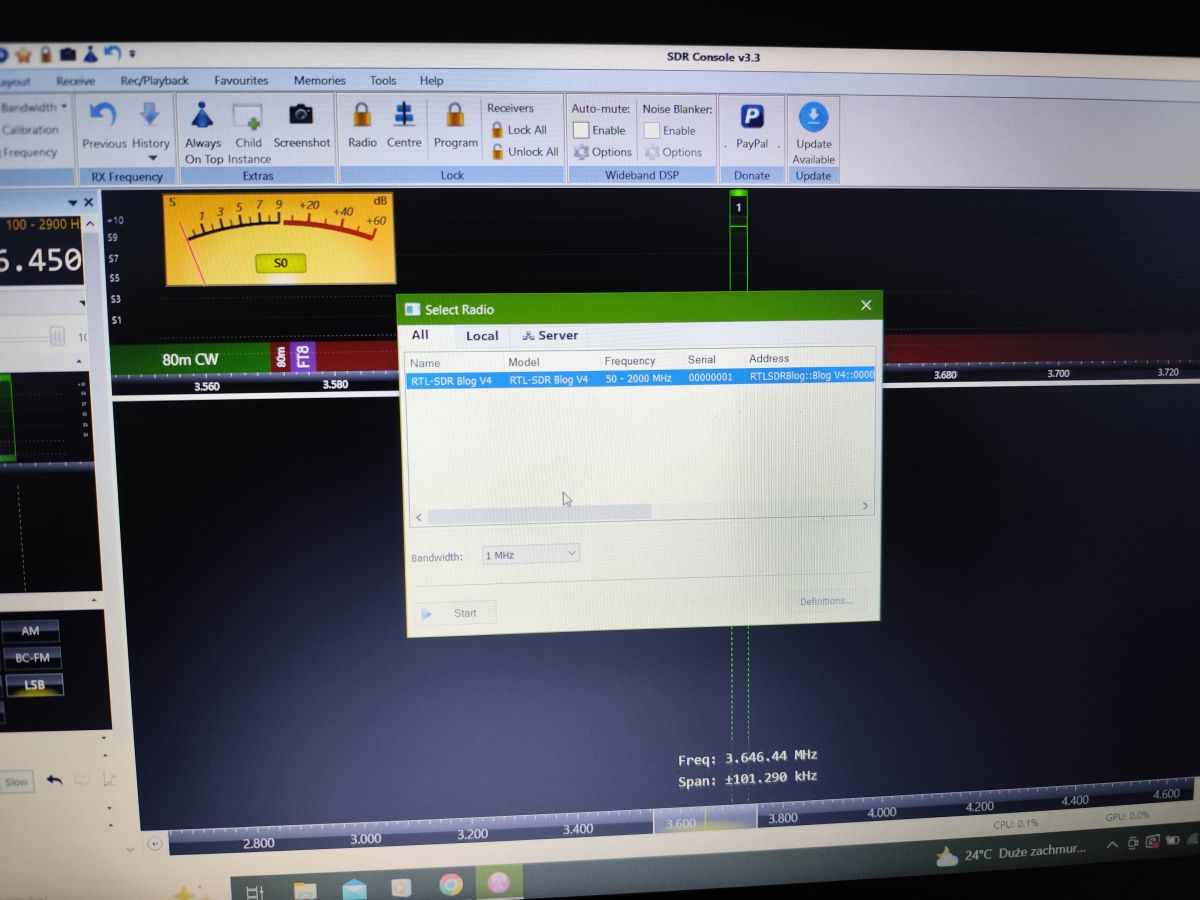
Task: Click the Start button in Select Radio
Action: [455, 613]
